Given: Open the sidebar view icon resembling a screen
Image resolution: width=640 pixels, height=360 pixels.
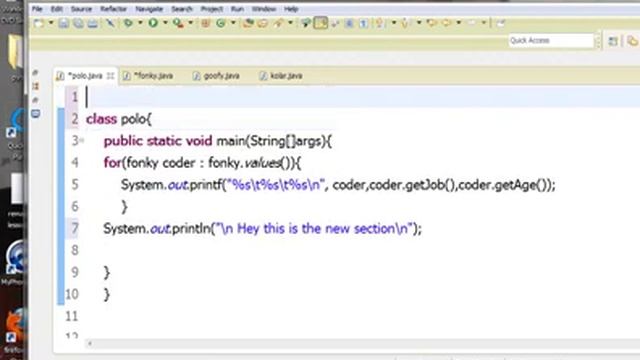Looking at the screenshot, I should pyautogui.click(x=36, y=114).
